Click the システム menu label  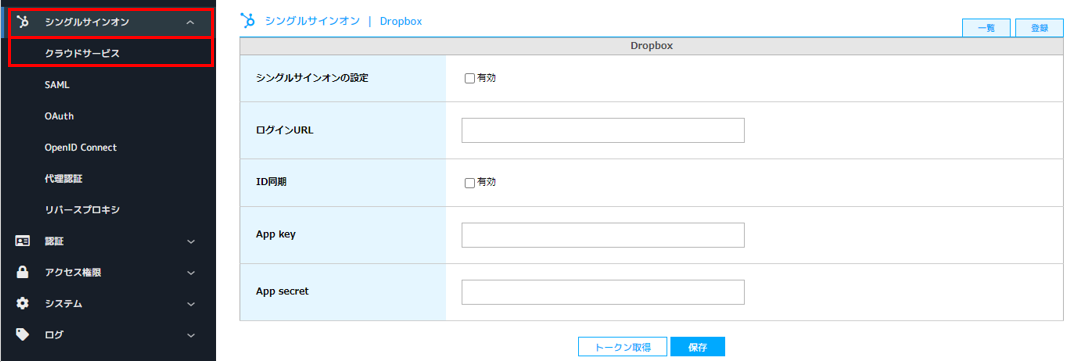(x=63, y=304)
